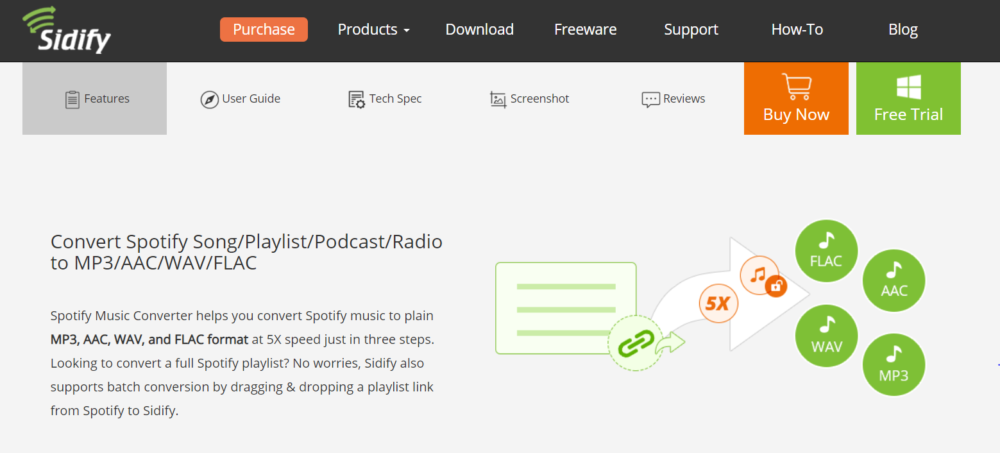
Task: Click the green MP3 format circle
Action: click(893, 365)
